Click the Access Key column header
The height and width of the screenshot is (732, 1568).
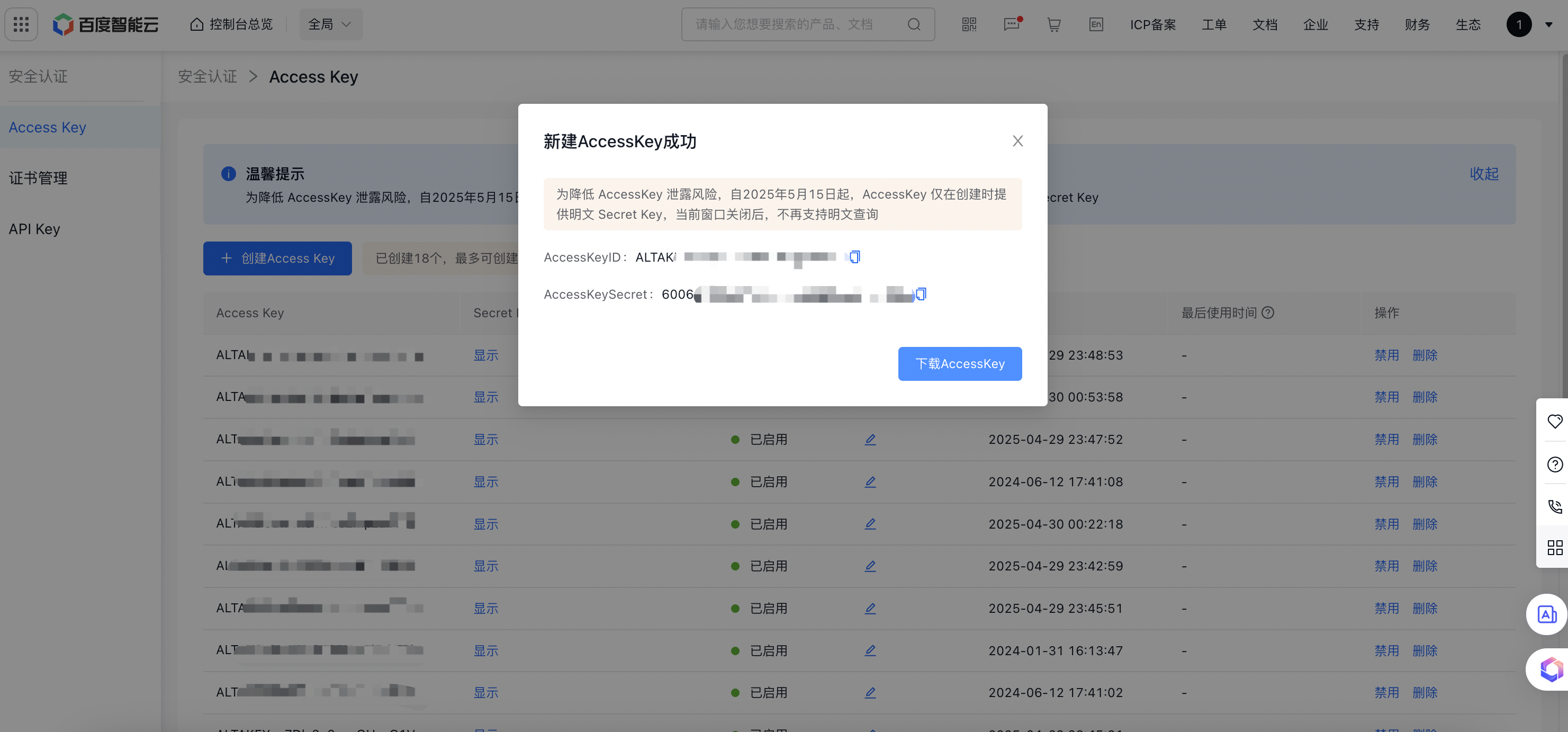coord(249,313)
